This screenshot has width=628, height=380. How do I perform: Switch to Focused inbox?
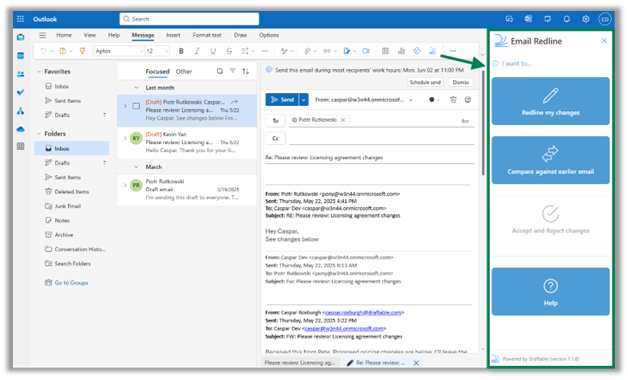[x=157, y=71]
